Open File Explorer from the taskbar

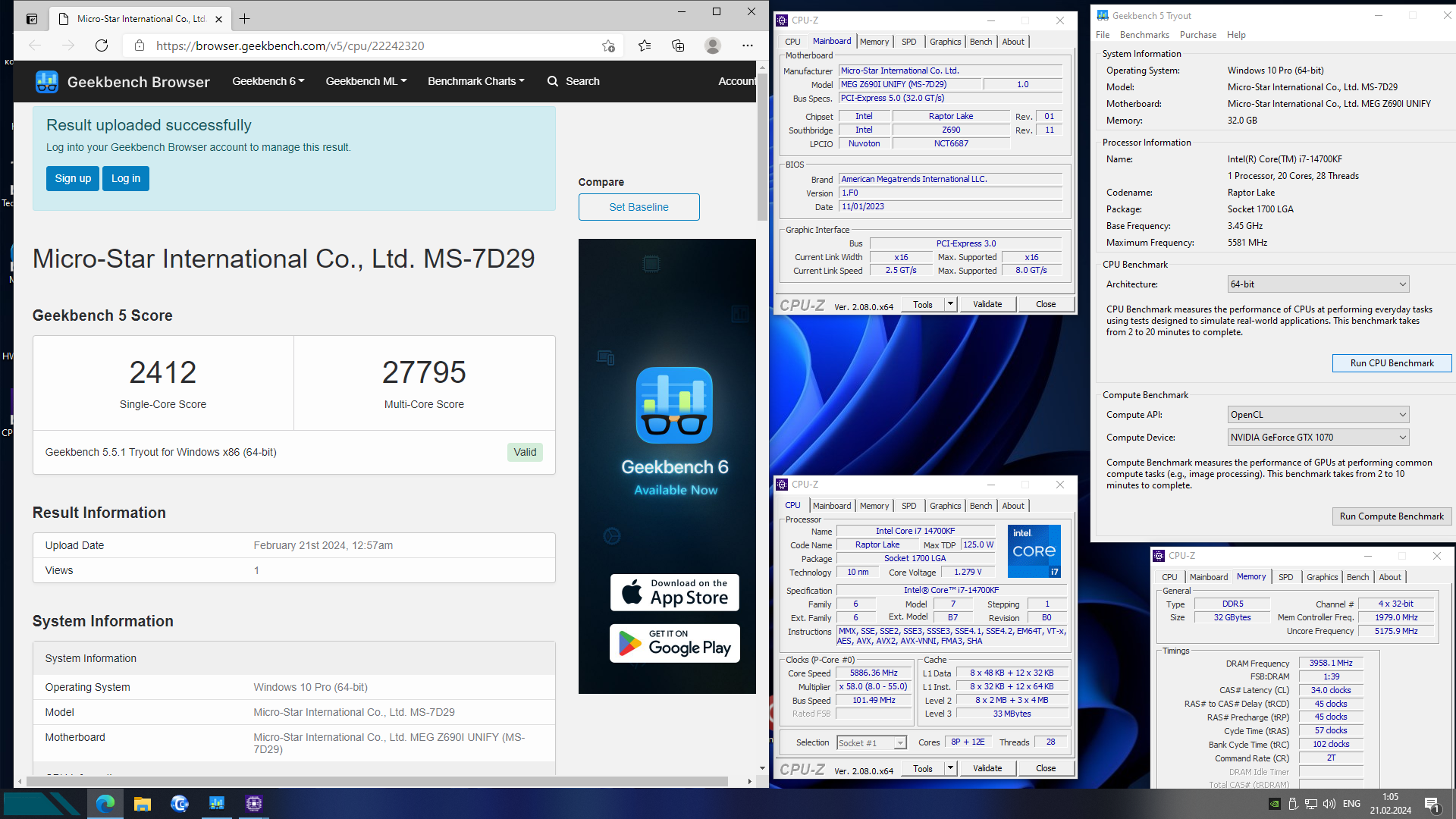tap(143, 803)
